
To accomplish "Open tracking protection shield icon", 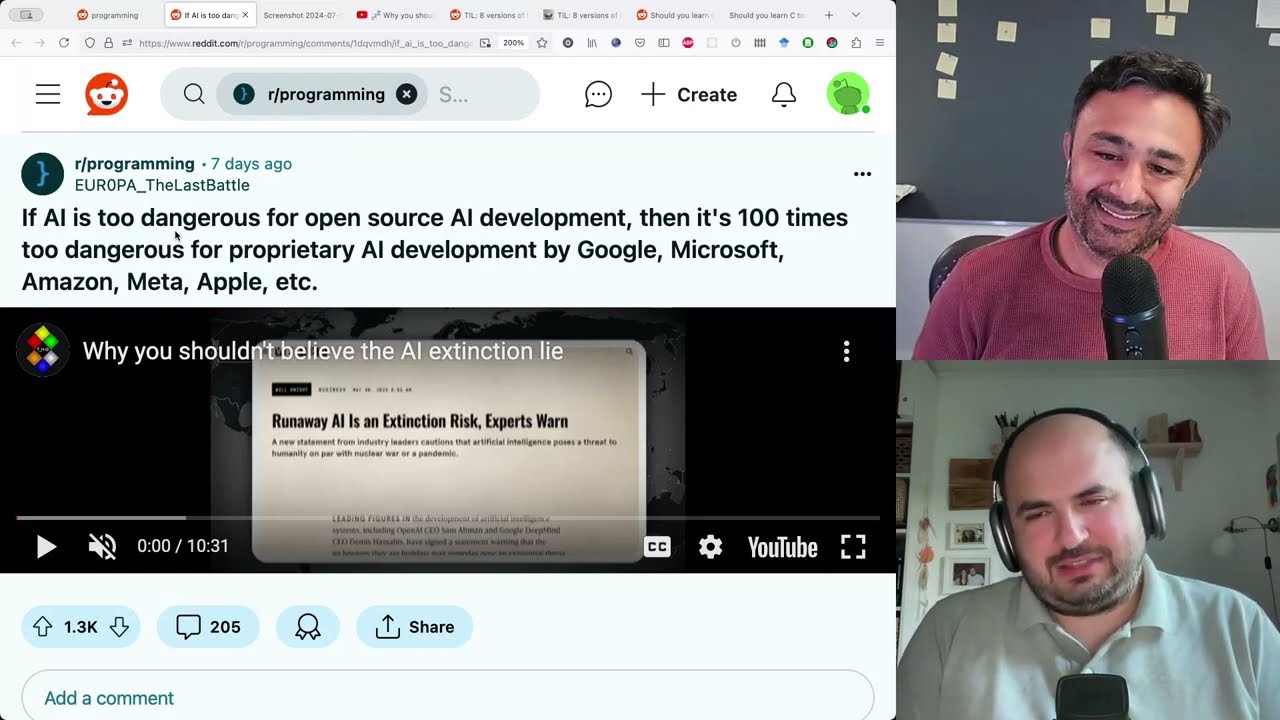I will pyautogui.click(x=90, y=43).
